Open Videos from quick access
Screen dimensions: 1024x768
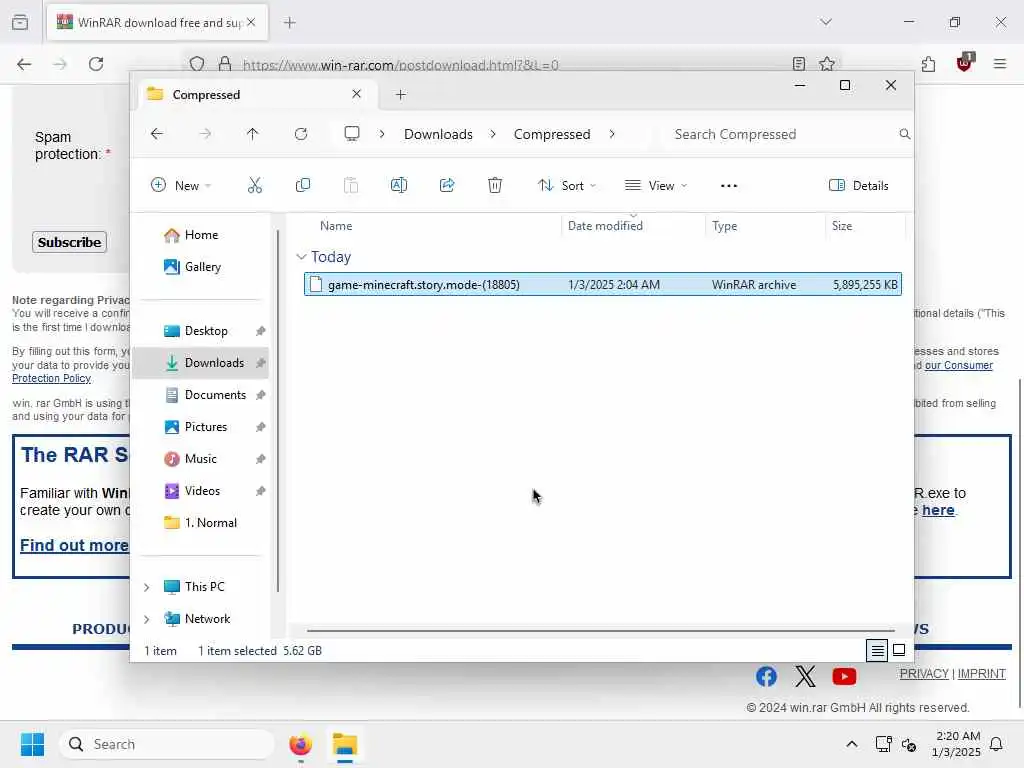pos(201,490)
